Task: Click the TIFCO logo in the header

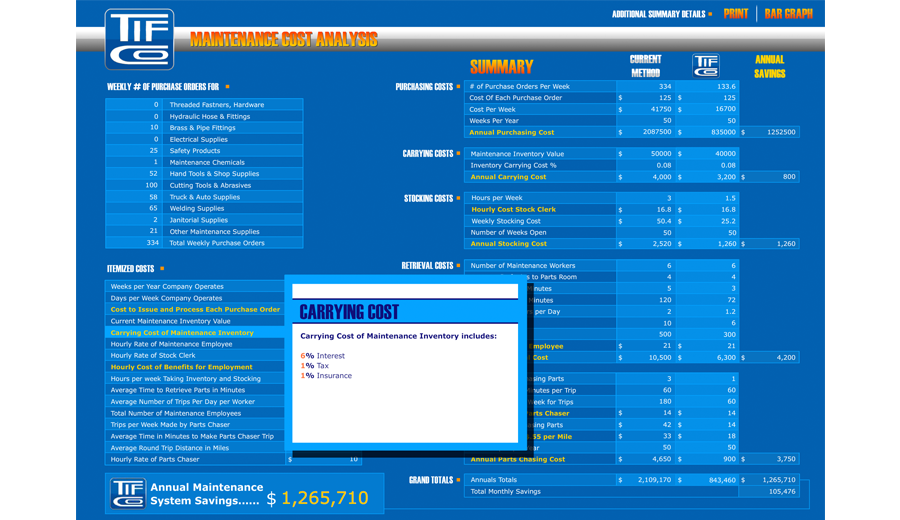Action: [x=139, y=39]
